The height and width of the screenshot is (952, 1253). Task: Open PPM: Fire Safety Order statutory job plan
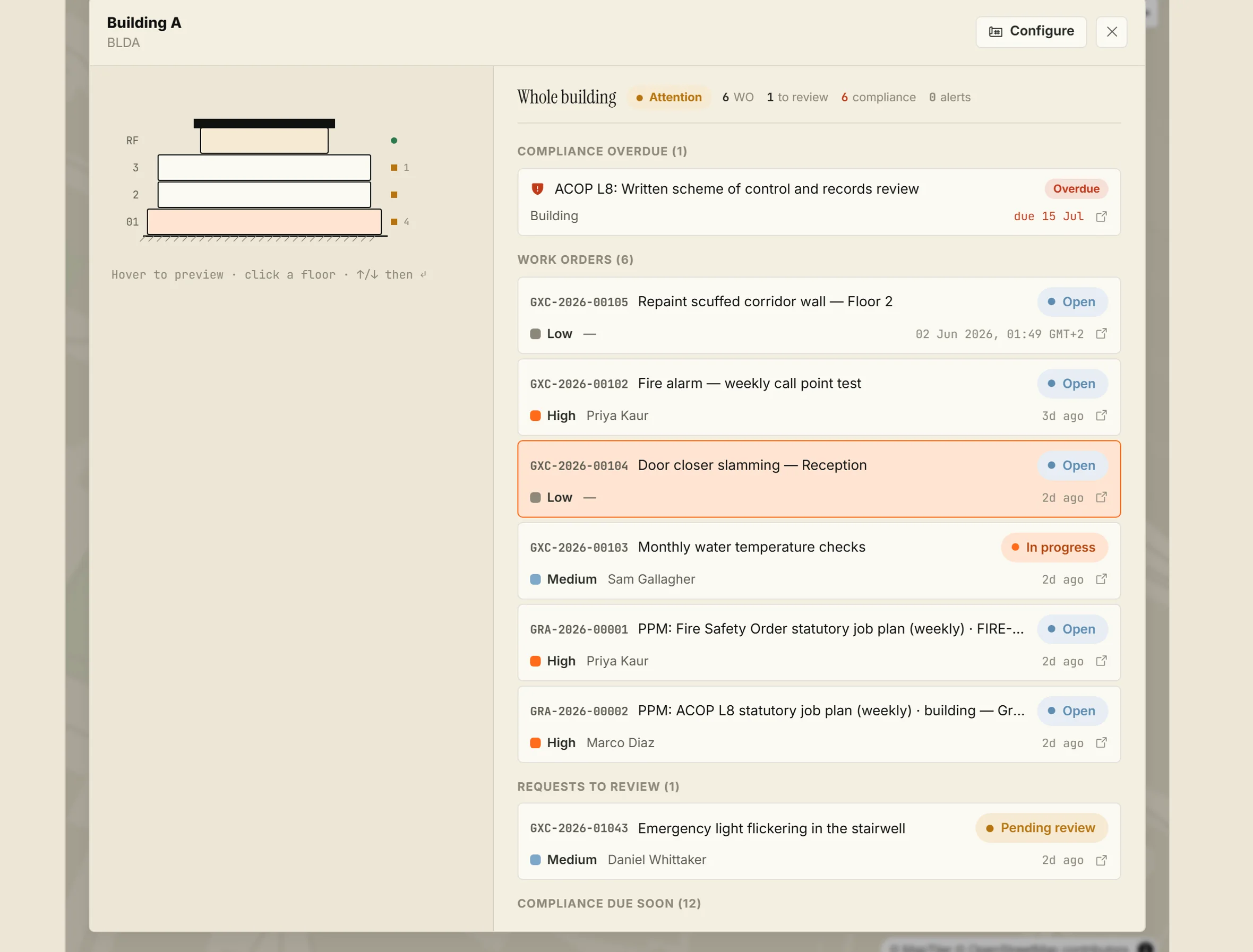coord(819,643)
